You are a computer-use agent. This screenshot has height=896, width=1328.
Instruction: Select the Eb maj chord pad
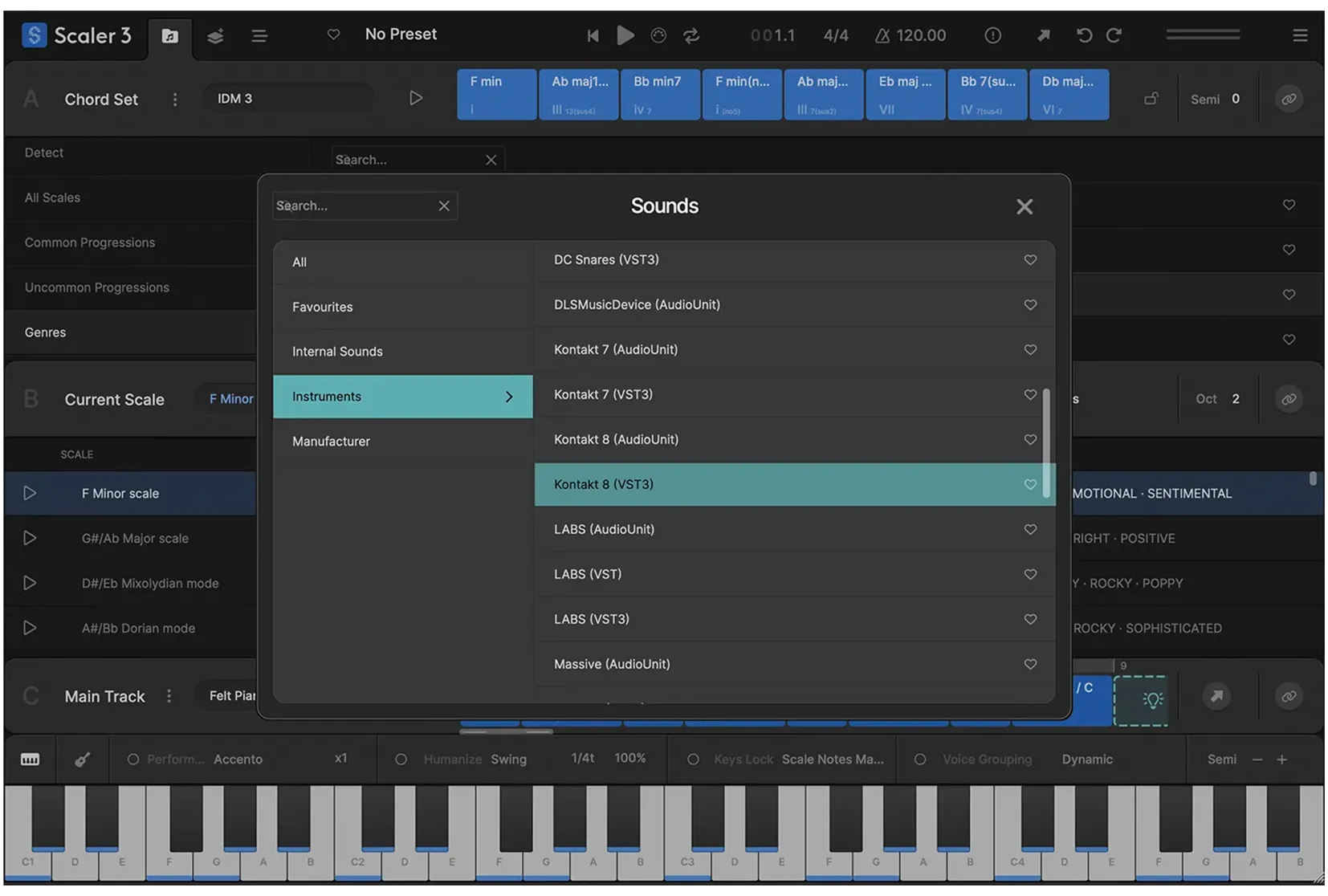pyautogui.click(x=906, y=95)
